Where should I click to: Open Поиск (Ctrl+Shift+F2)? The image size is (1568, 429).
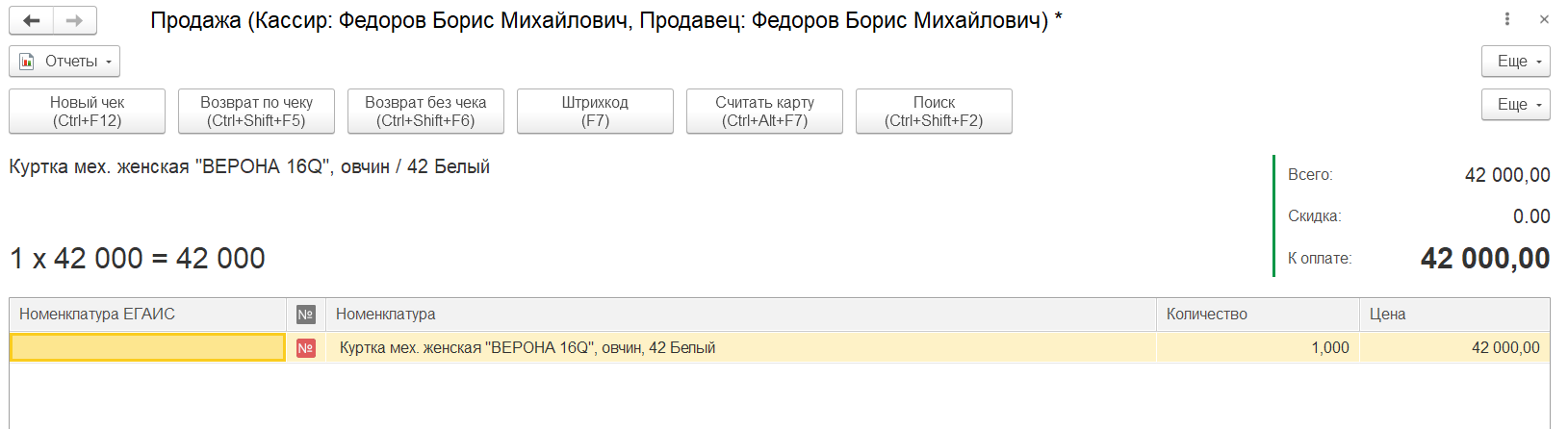(934, 112)
